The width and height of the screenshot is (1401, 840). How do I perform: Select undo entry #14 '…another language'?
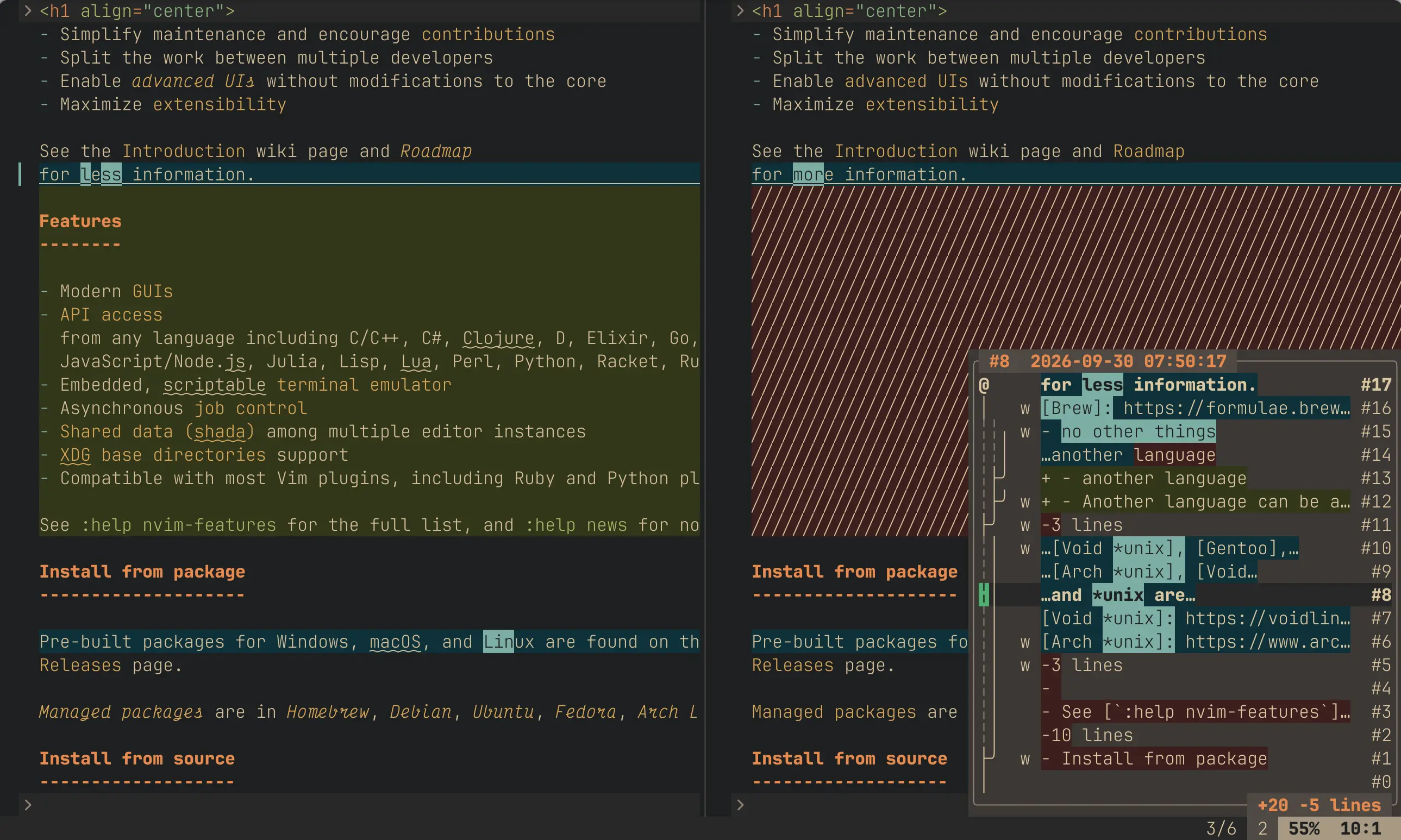click(x=1184, y=455)
